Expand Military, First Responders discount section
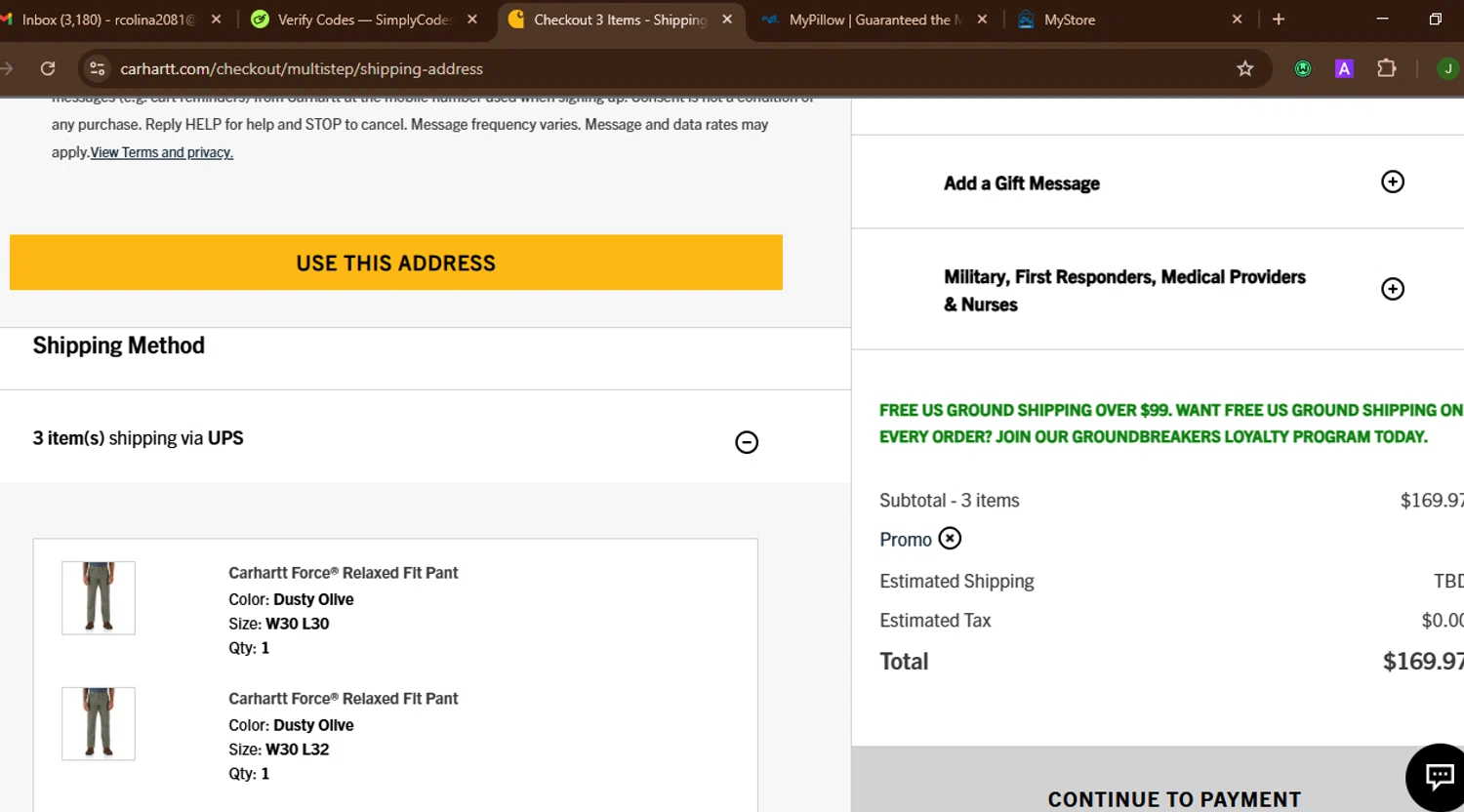 [x=1393, y=289]
